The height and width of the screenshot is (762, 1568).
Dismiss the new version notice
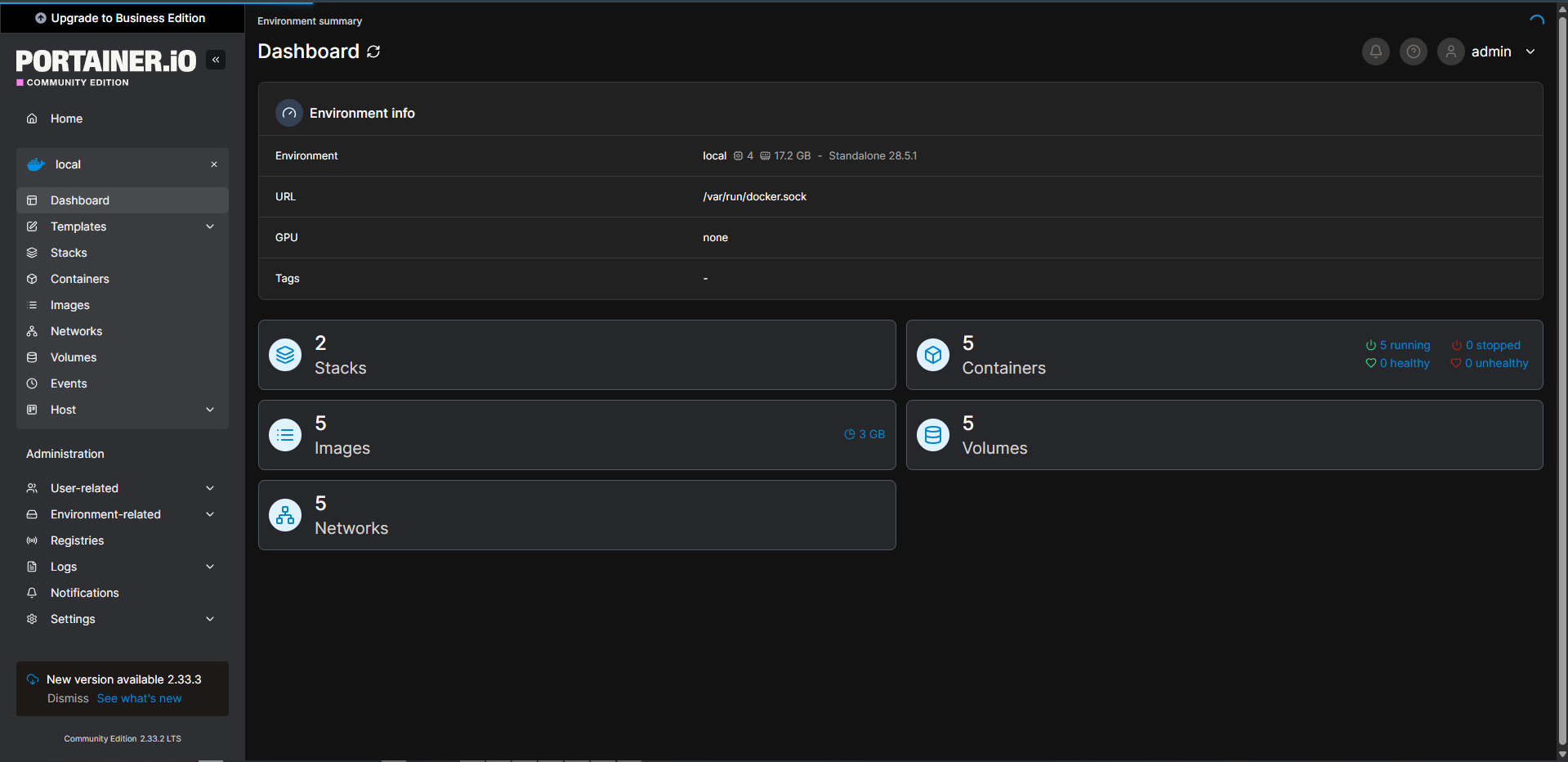tap(68, 698)
